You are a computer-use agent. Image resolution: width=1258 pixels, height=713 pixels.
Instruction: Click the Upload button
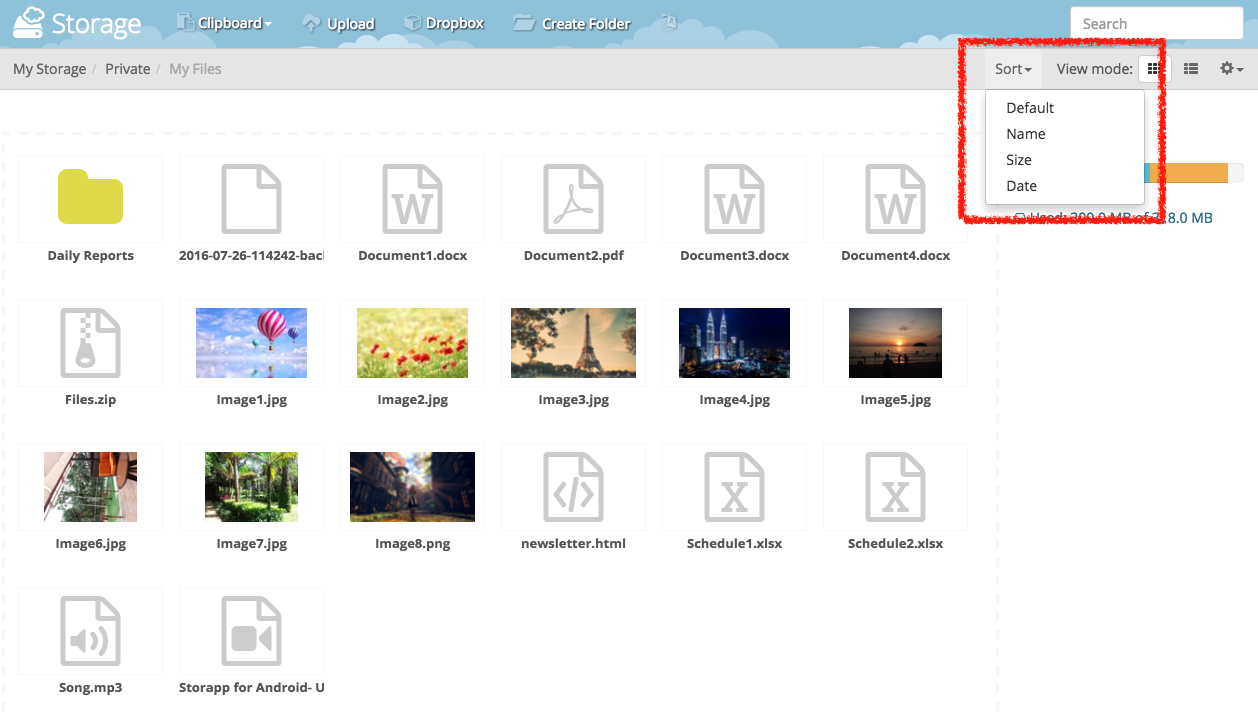[339, 23]
